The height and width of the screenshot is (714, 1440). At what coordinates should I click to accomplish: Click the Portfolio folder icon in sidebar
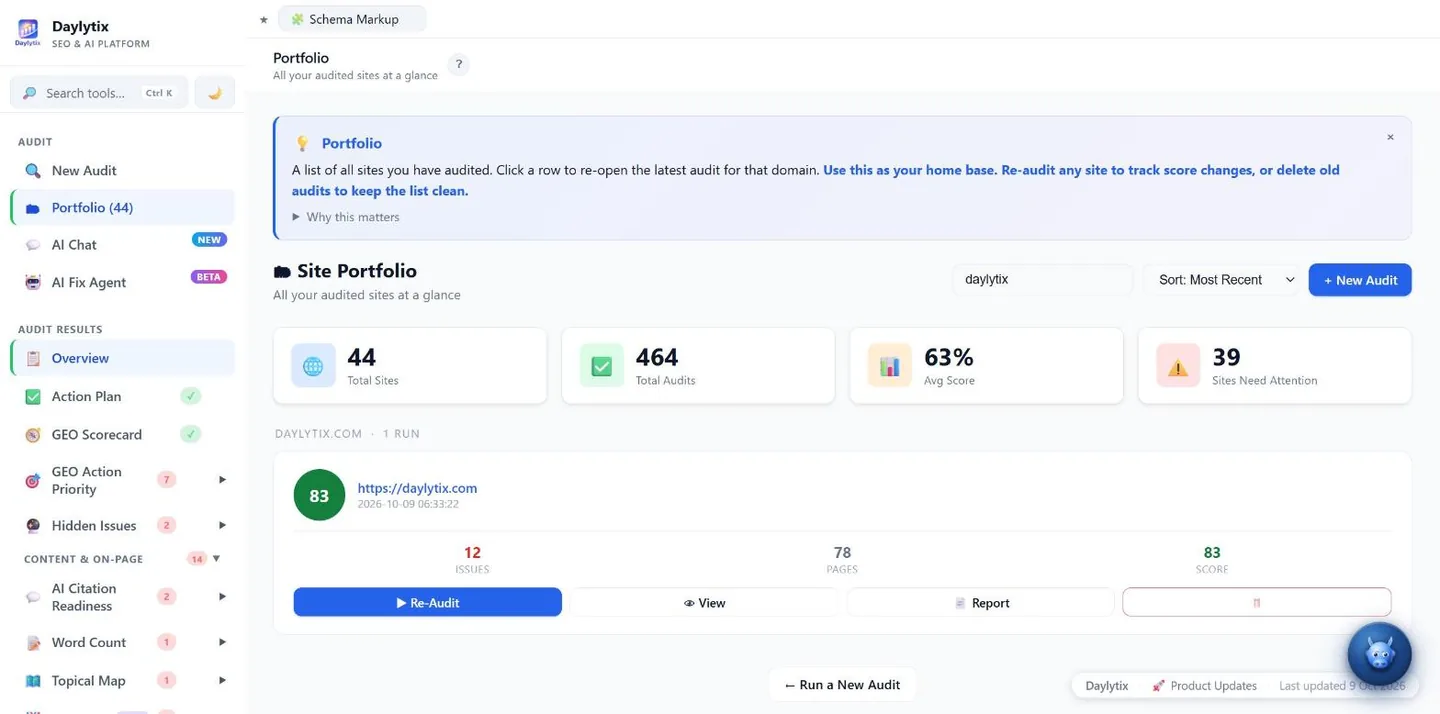pos(33,208)
